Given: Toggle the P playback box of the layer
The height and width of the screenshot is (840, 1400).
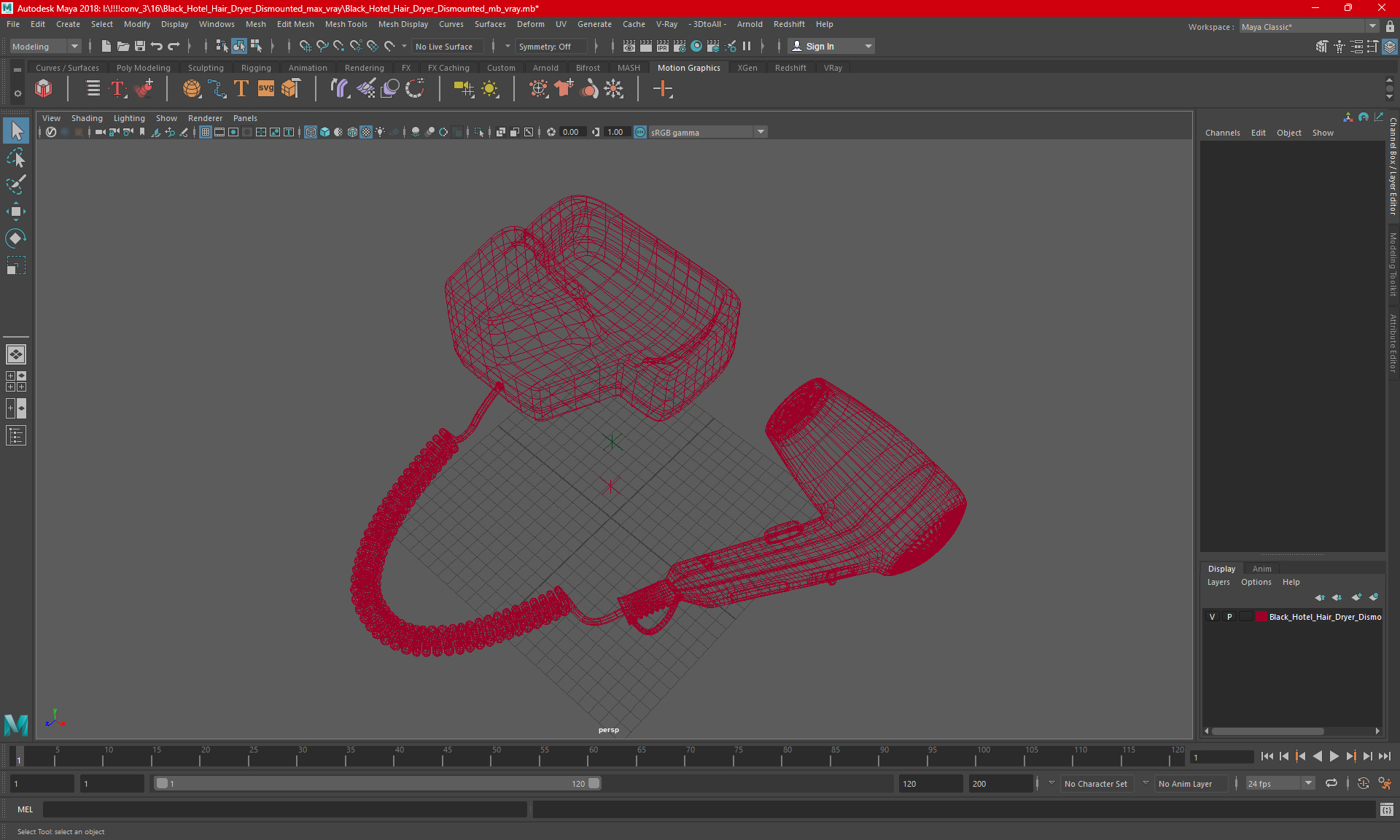Looking at the screenshot, I should [1229, 617].
